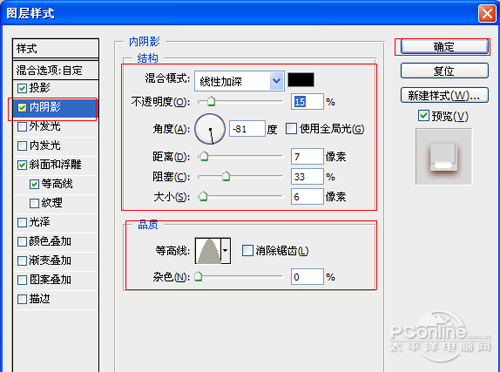Click the angle dial control

pyautogui.click(x=210, y=129)
